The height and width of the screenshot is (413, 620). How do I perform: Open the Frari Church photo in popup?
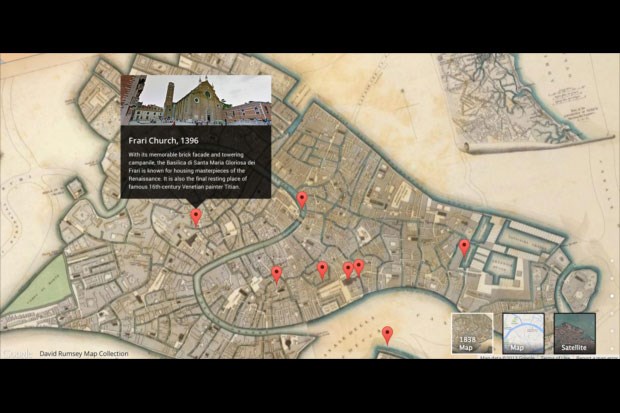coord(196,98)
